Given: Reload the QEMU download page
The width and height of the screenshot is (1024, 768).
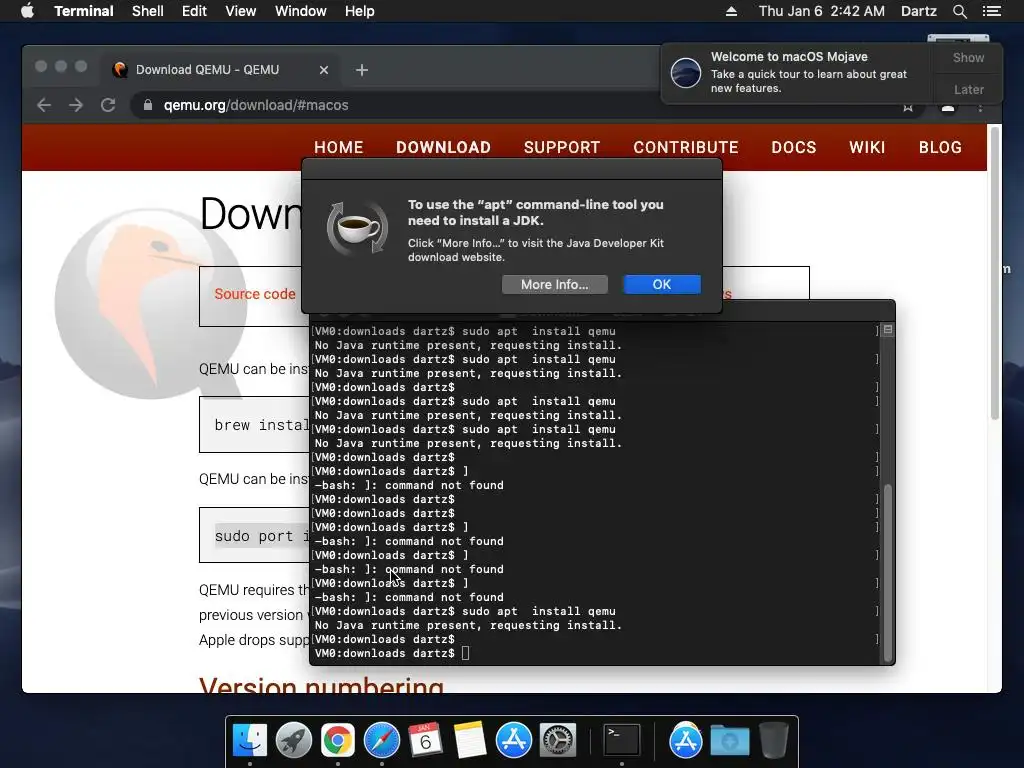Looking at the screenshot, I should tap(108, 105).
